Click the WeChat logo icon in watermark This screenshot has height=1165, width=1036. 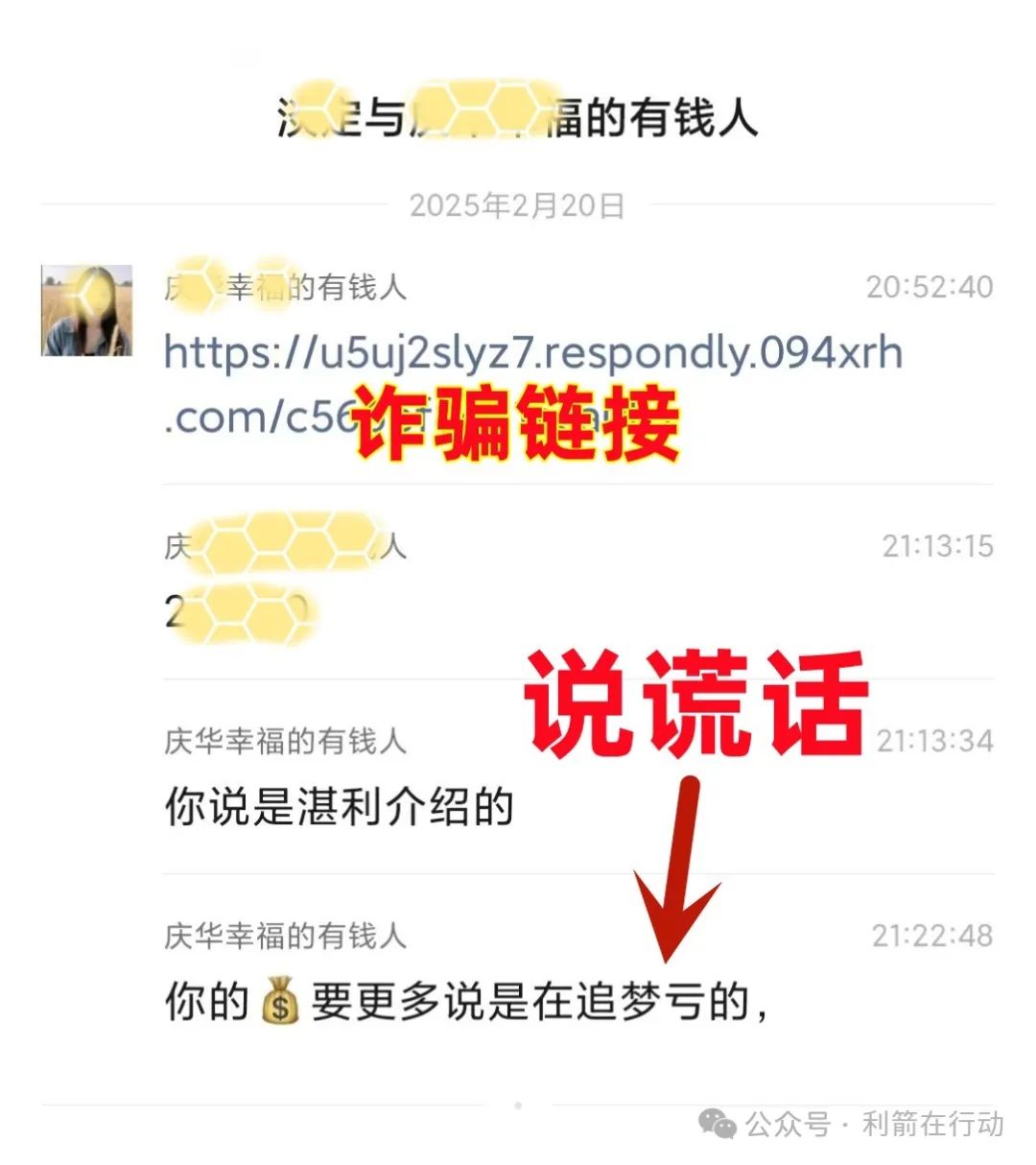[718, 1124]
